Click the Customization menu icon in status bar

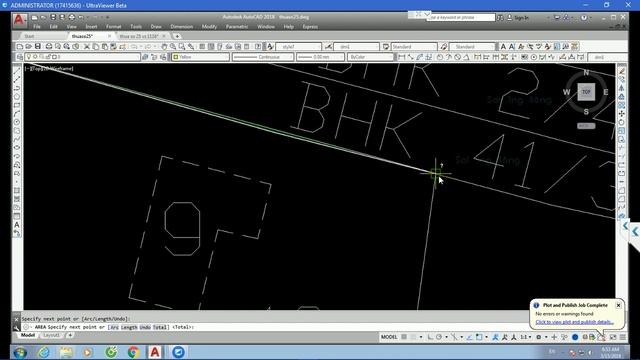pyautogui.click(x=622, y=337)
